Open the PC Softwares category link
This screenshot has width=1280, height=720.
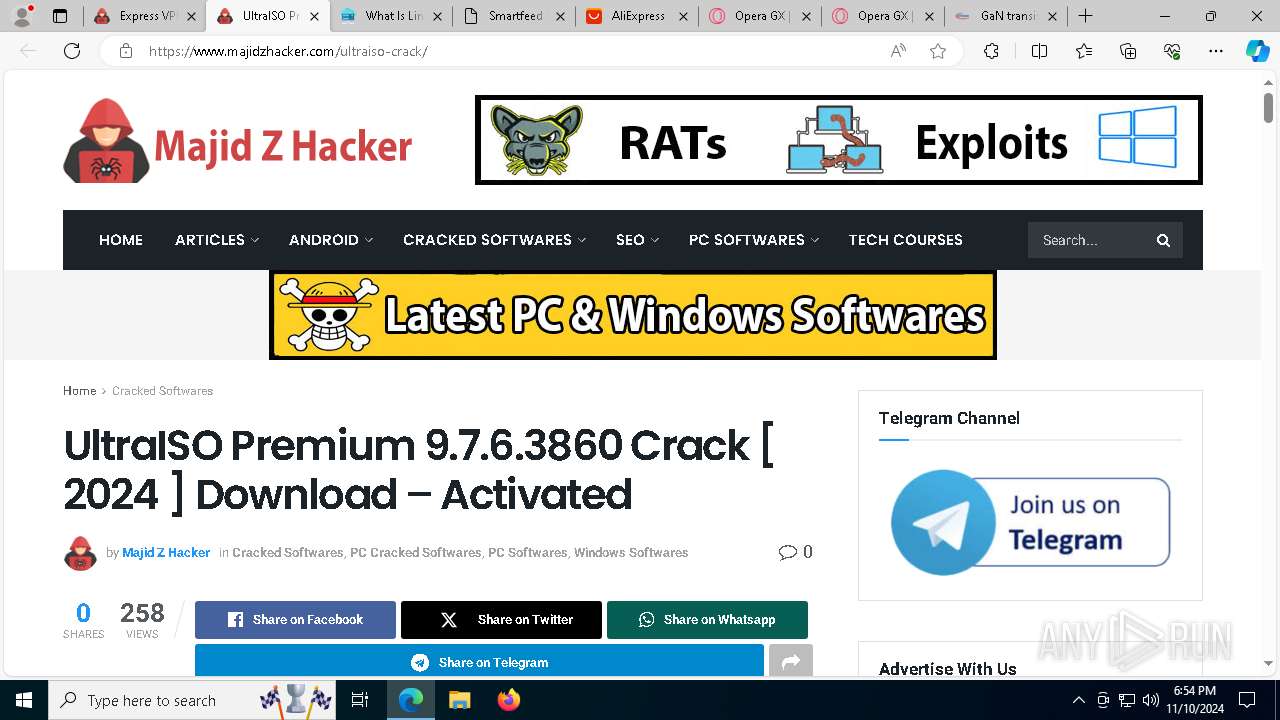point(527,552)
